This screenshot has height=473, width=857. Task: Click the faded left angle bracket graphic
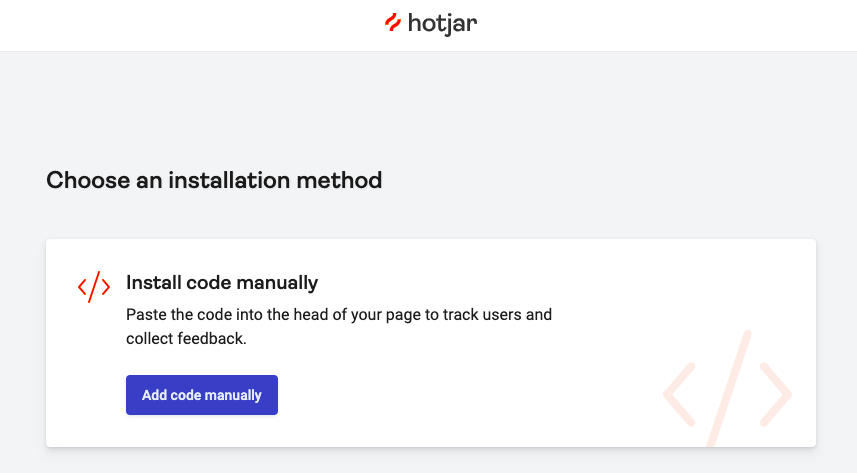679,394
